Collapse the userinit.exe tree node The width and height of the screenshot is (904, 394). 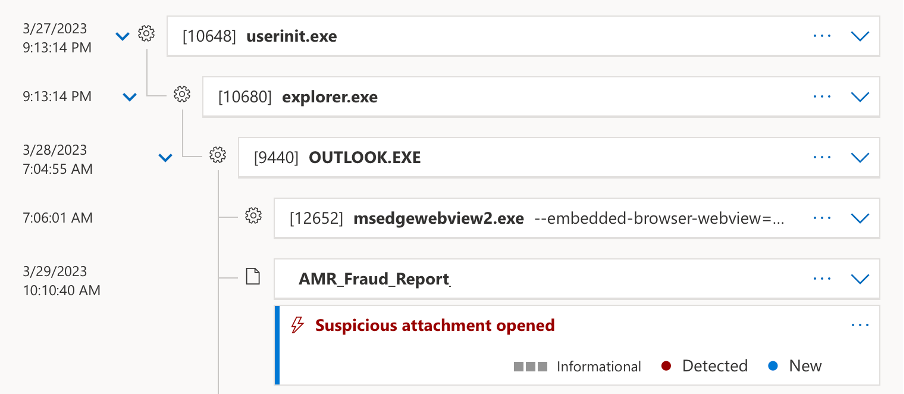(x=122, y=37)
